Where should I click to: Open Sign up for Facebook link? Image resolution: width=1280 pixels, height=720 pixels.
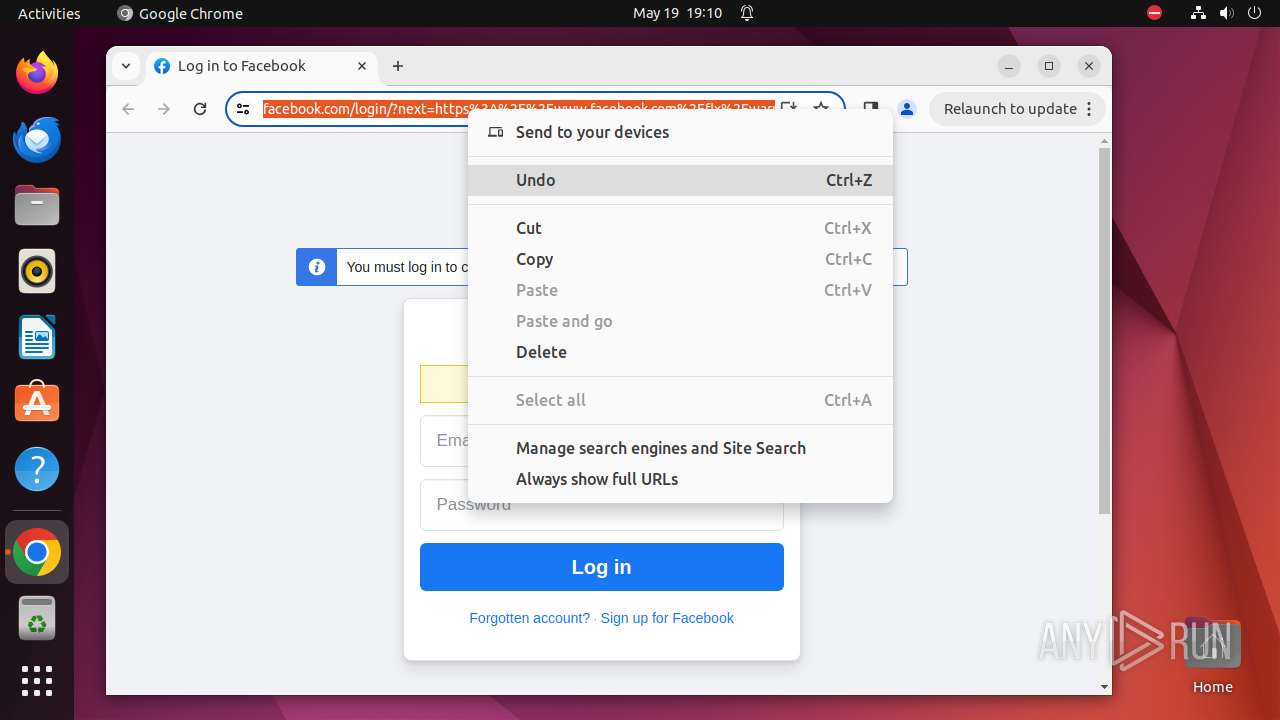[667, 618]
